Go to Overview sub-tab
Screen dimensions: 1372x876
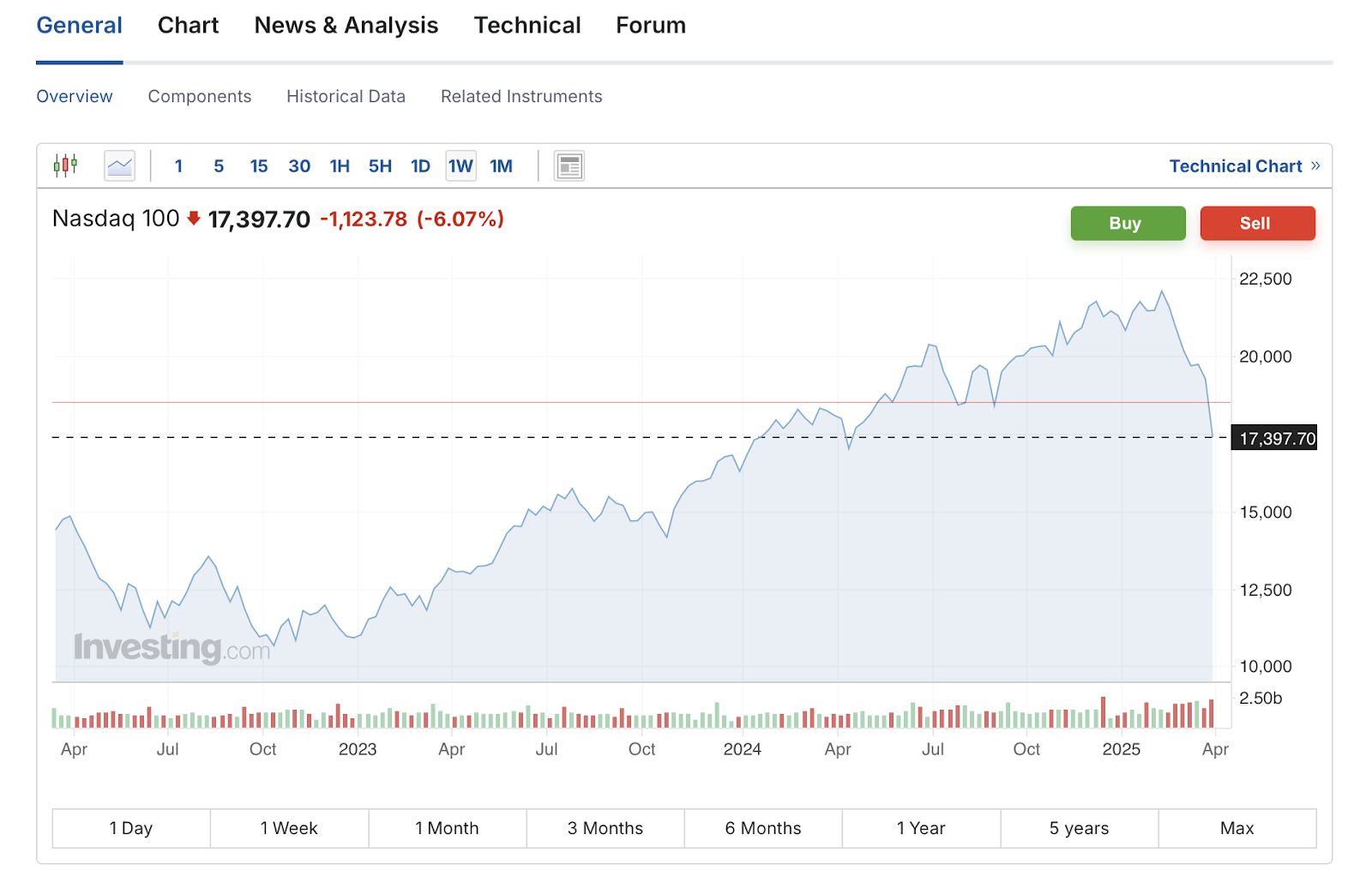coord(75,97)
